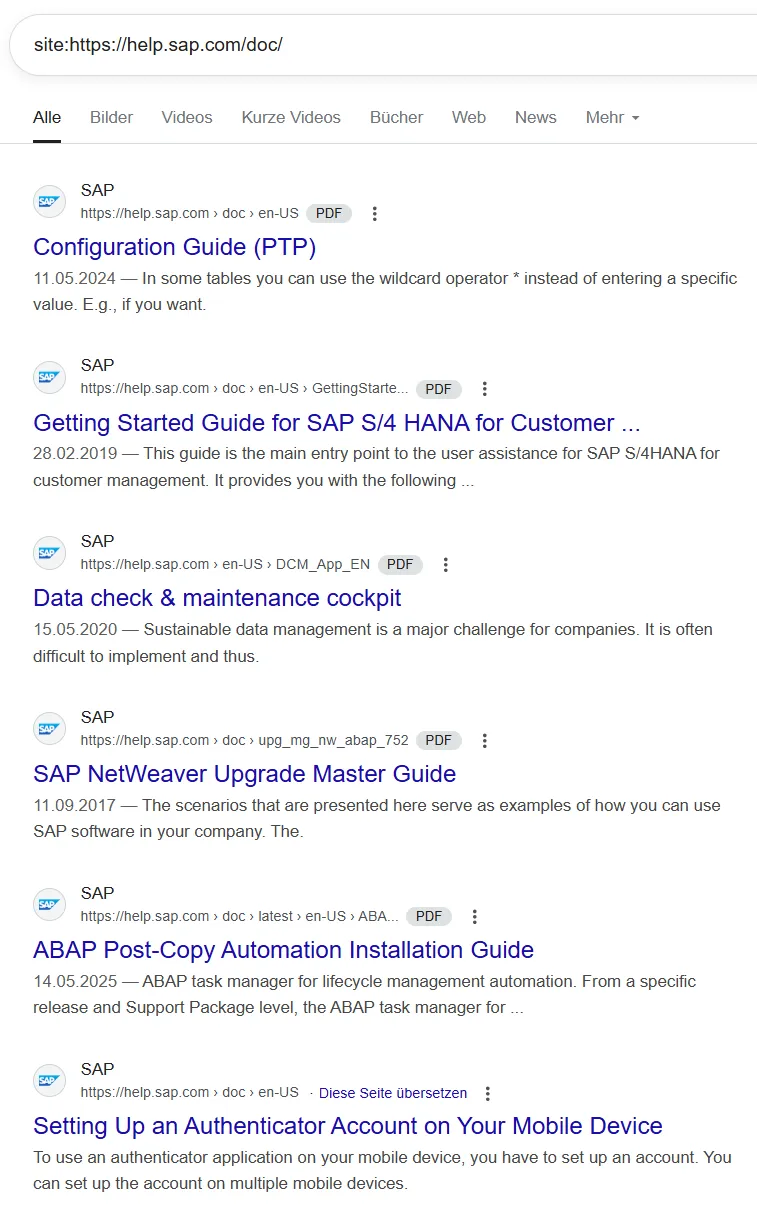Click three-dot menu for ABAP Post-Copy result
The image size is (757, 1213).
pyautogui.click(x=474, y=917)
